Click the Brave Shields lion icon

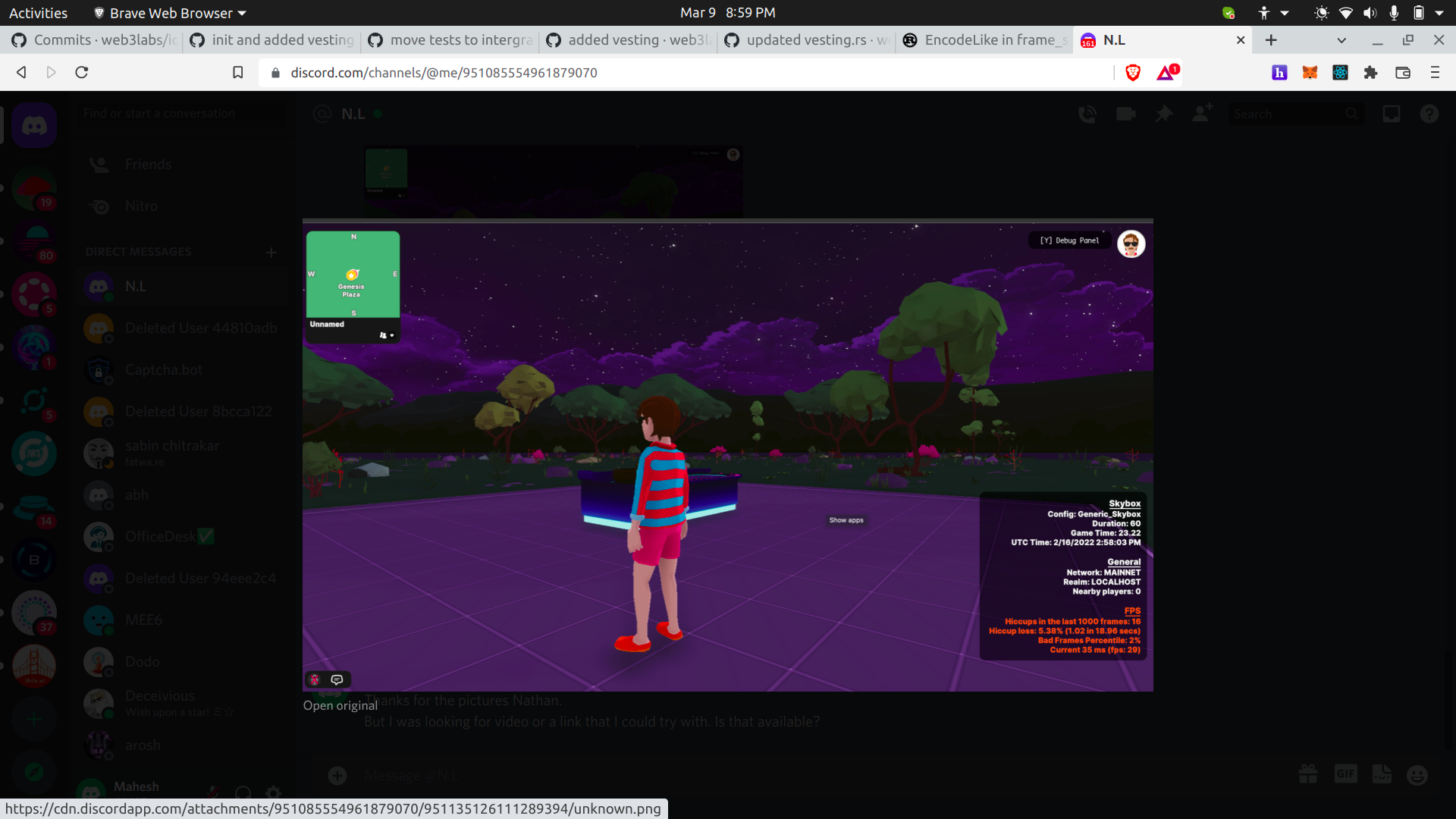pyautogui.click(x=1133, y=73)
